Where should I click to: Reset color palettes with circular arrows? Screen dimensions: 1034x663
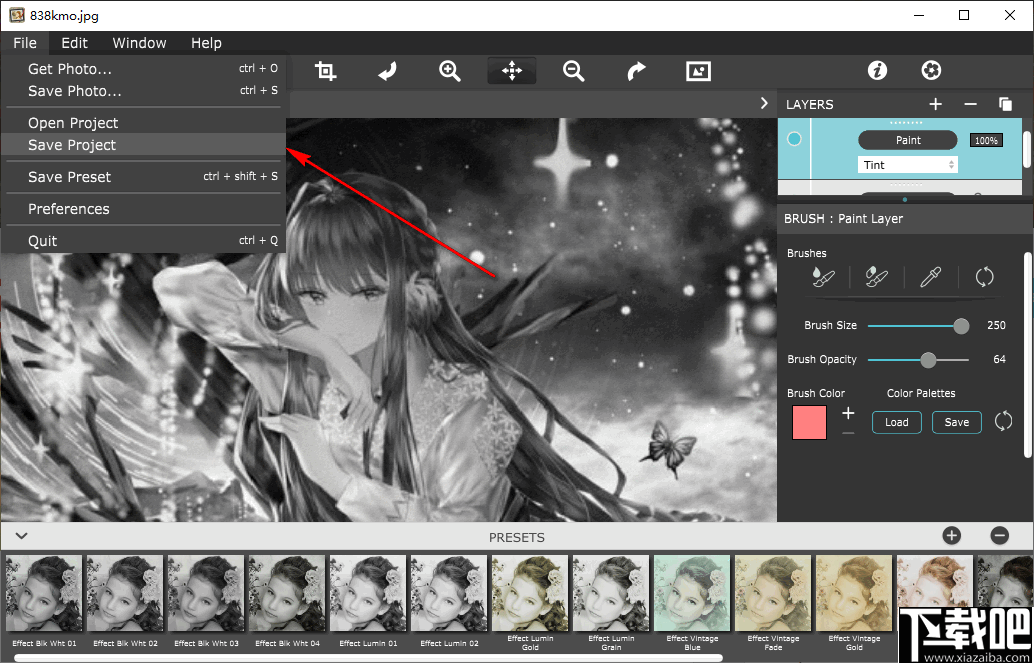(1003, 421)
